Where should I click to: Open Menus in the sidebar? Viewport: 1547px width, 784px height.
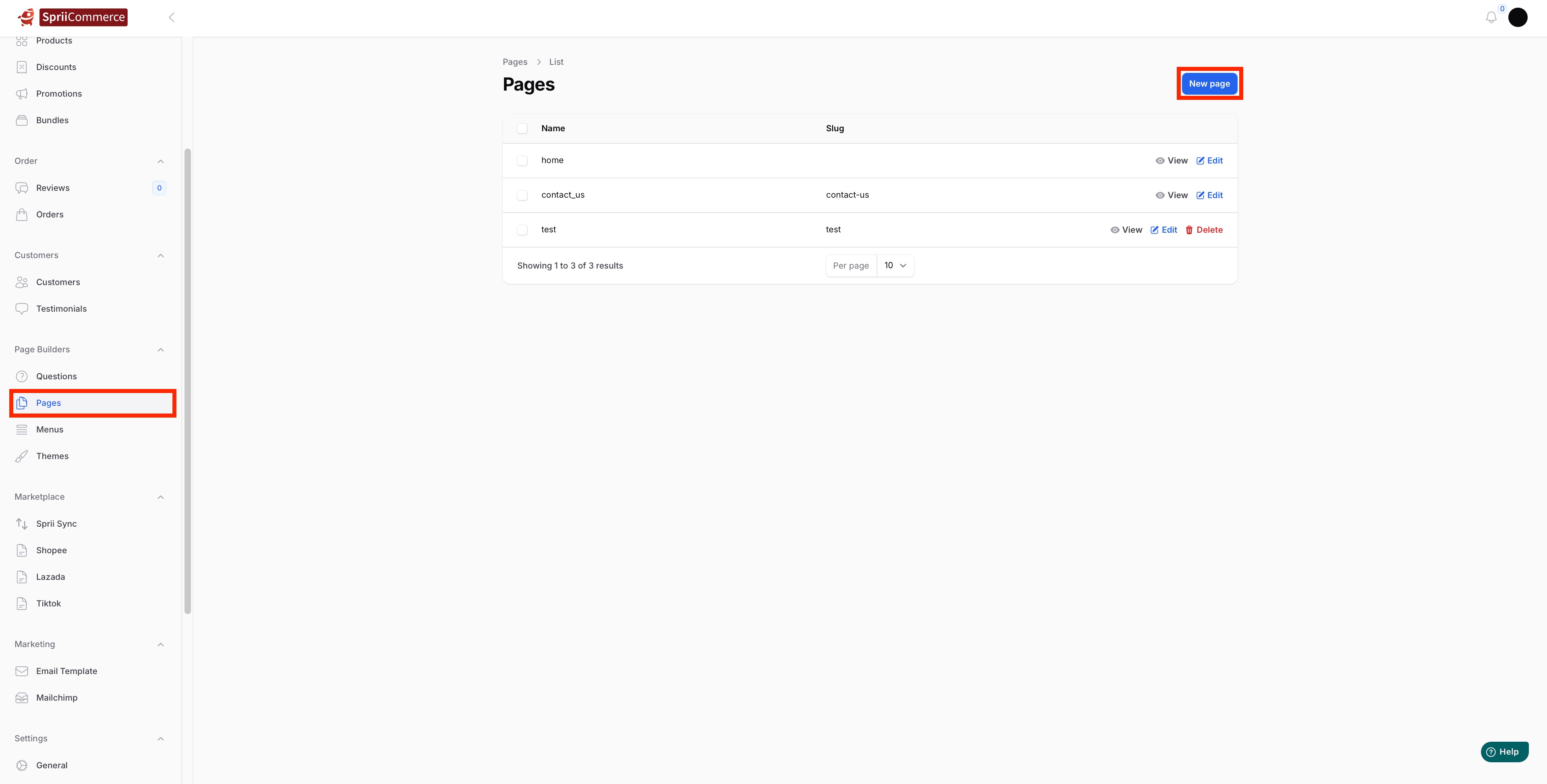[x=49, y=429]
